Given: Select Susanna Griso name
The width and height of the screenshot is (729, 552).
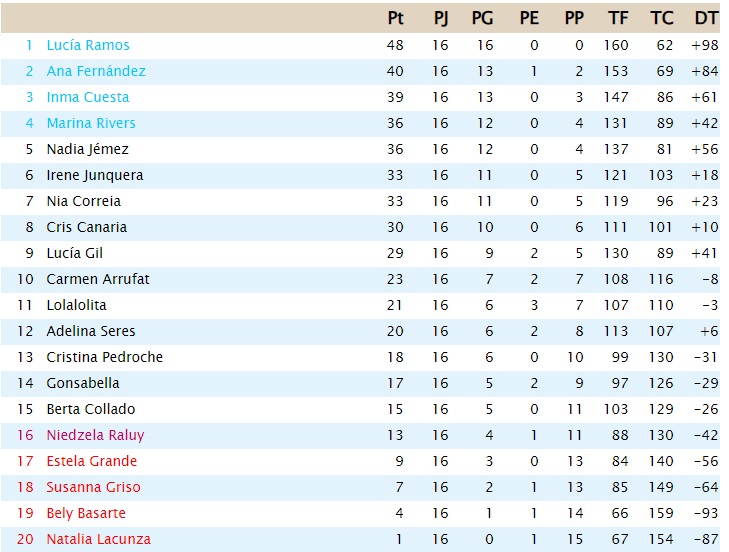Looking at the screenshot, I should click(93, 487).
